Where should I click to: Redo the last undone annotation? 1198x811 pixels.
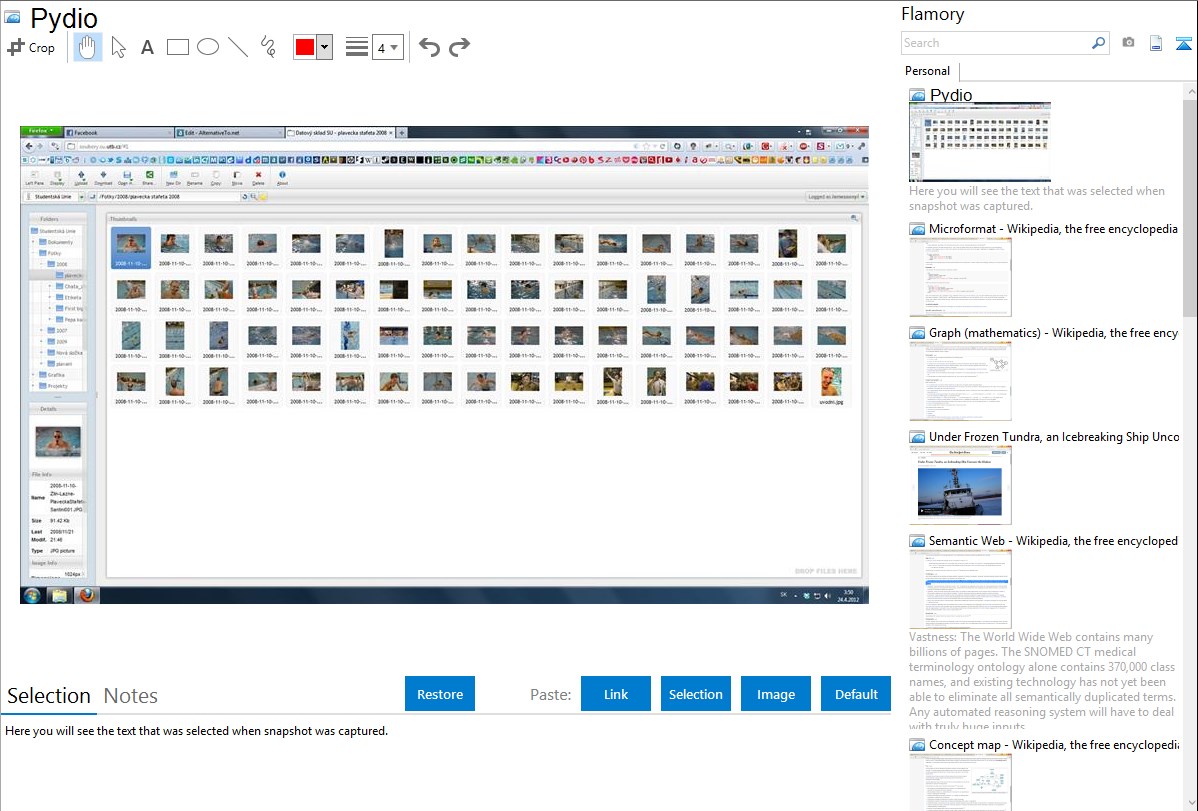[459, 47]
